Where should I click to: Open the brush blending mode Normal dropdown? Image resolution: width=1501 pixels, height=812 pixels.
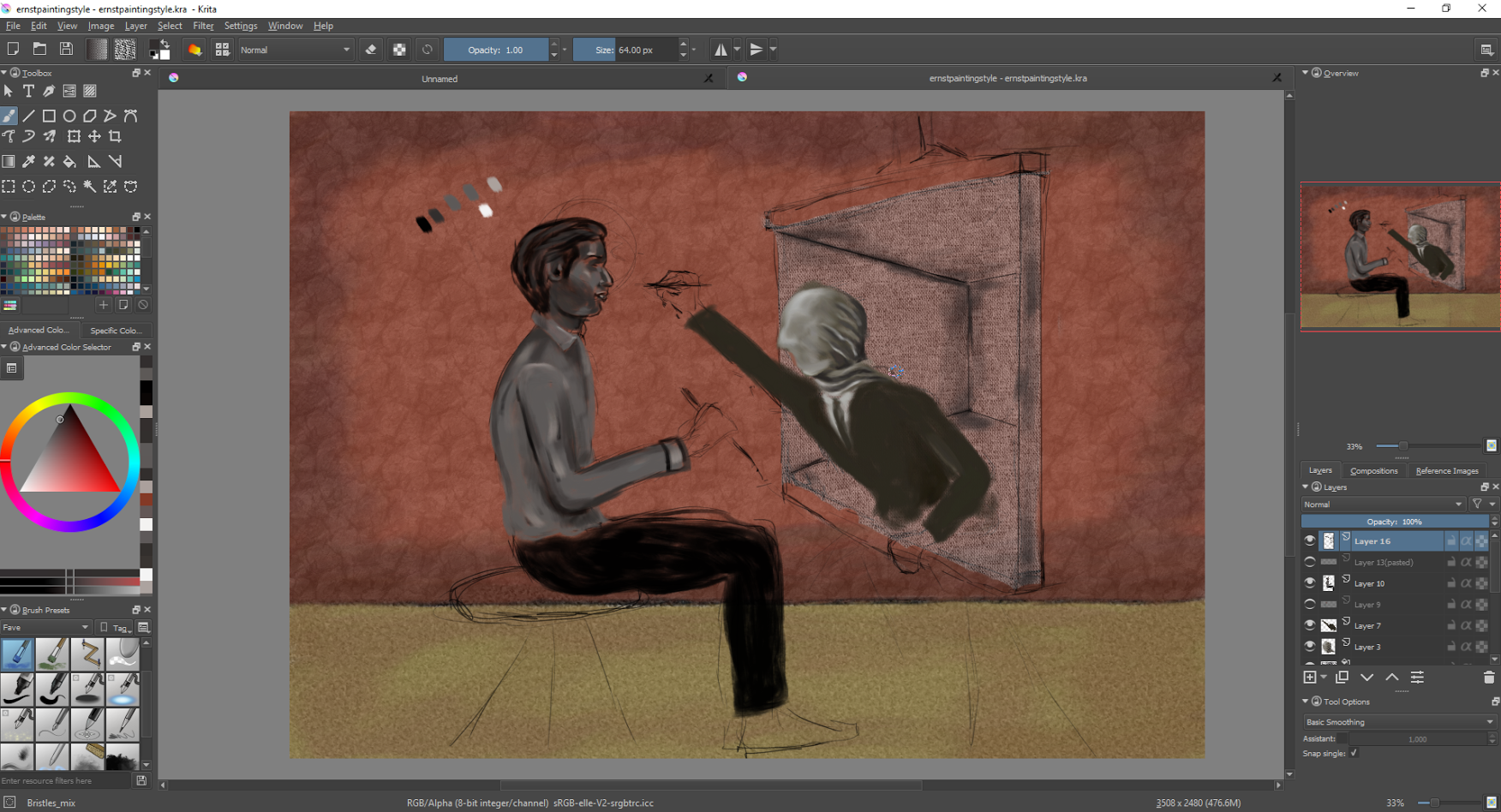coord(295,50)
